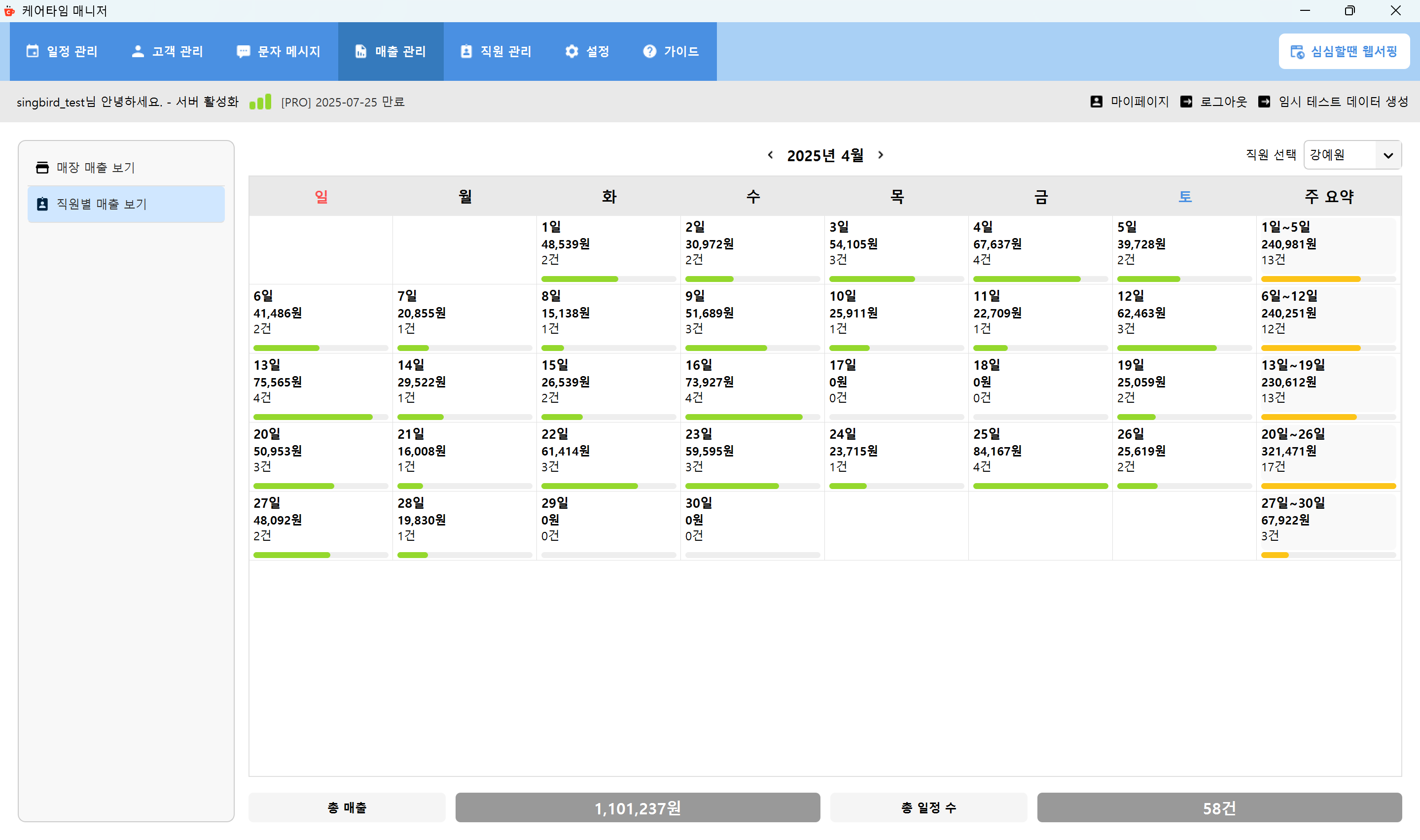Open the 직원 선택 dropdown showing 강예원
The height and width of the screenshot is (840, 1420).
(x=1351, y=154)
